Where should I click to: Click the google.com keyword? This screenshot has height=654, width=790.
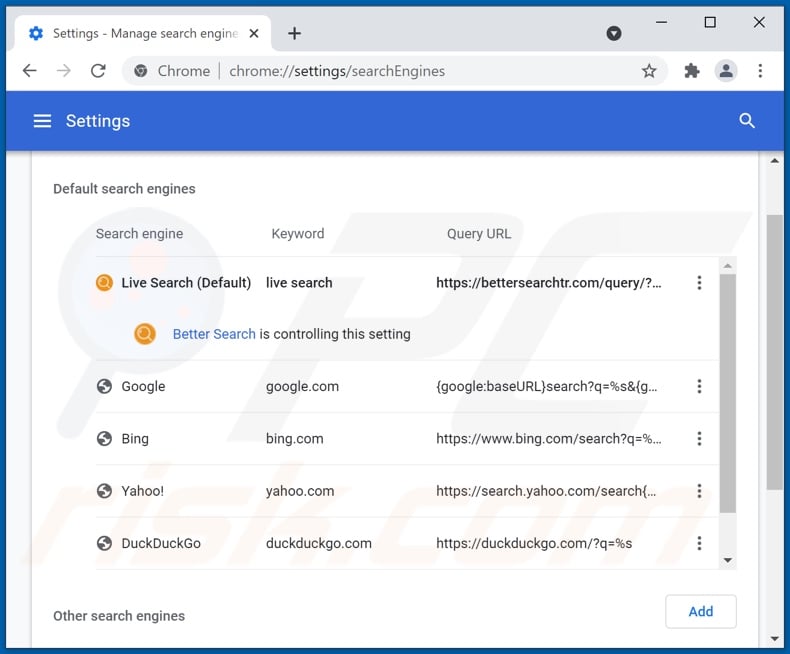[302, 386]
